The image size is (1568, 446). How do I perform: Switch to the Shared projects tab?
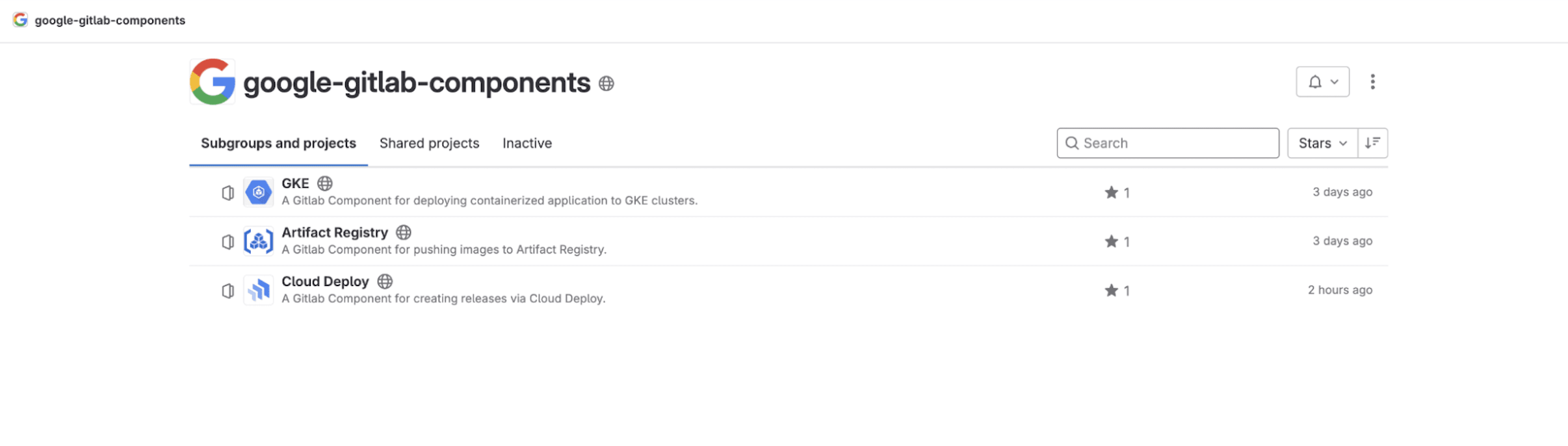[429, 143]
